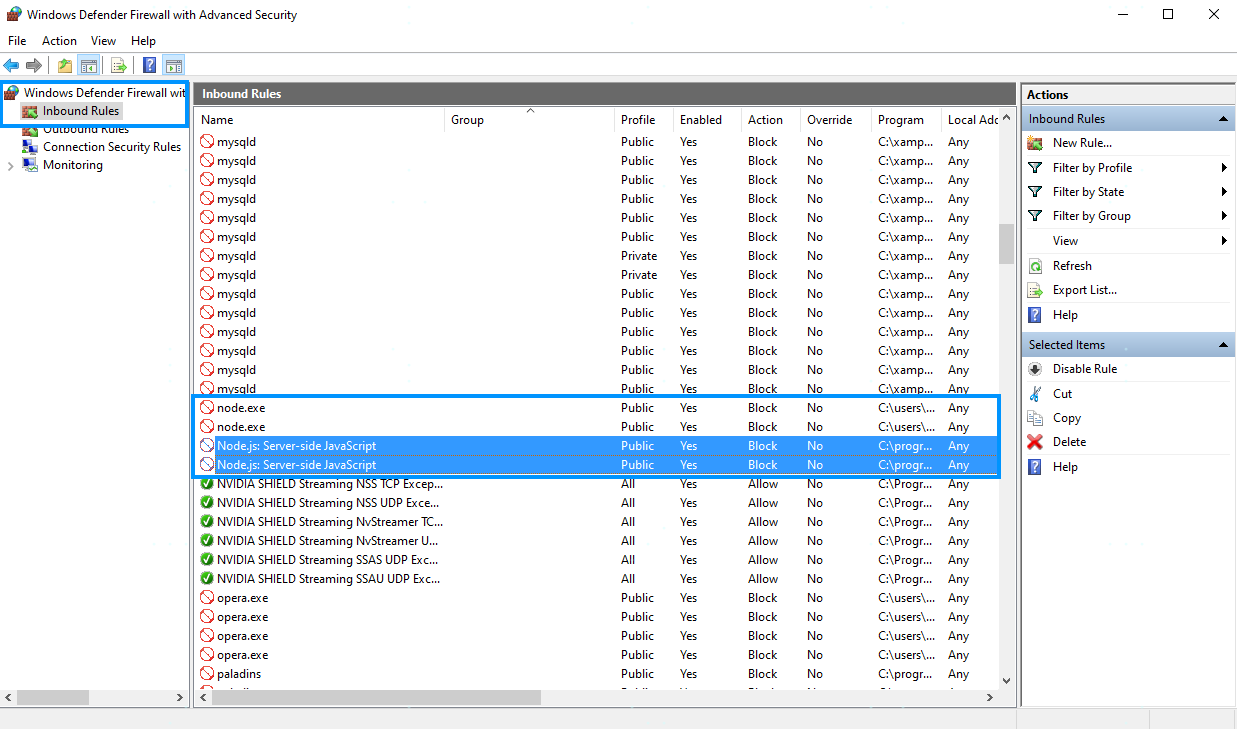Click the Monitoring tree icon
The width and height of the screenshot is (1237, 729).
31,165
